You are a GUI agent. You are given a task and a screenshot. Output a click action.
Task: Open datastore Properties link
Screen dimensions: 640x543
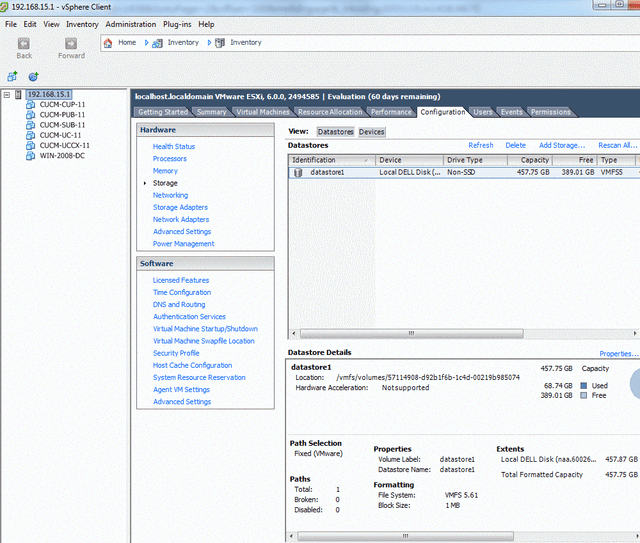[617, 354]
